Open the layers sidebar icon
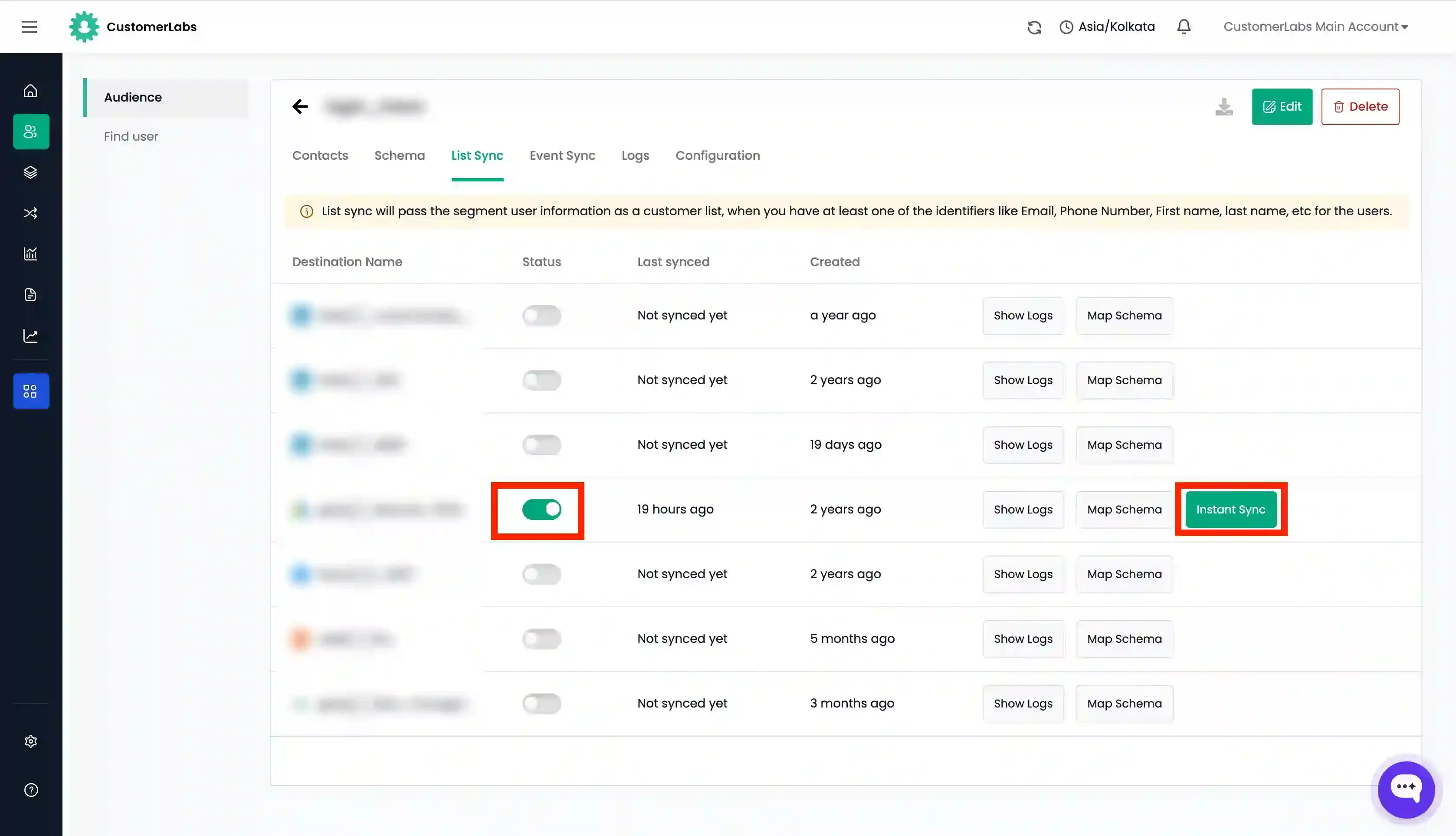This screenshot has height=836, width=1456. (x=30, y=172)
